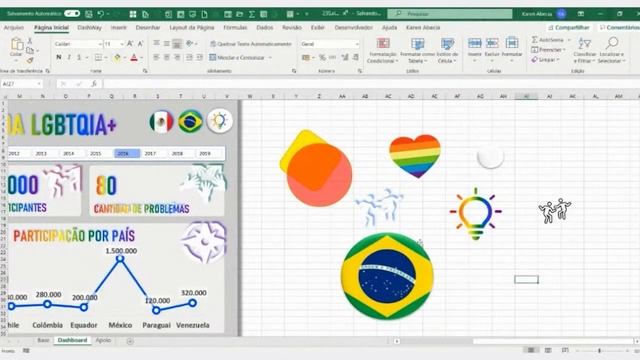Click the yellow fill color bucket
The image size is (640, 360).
(117, 58)
